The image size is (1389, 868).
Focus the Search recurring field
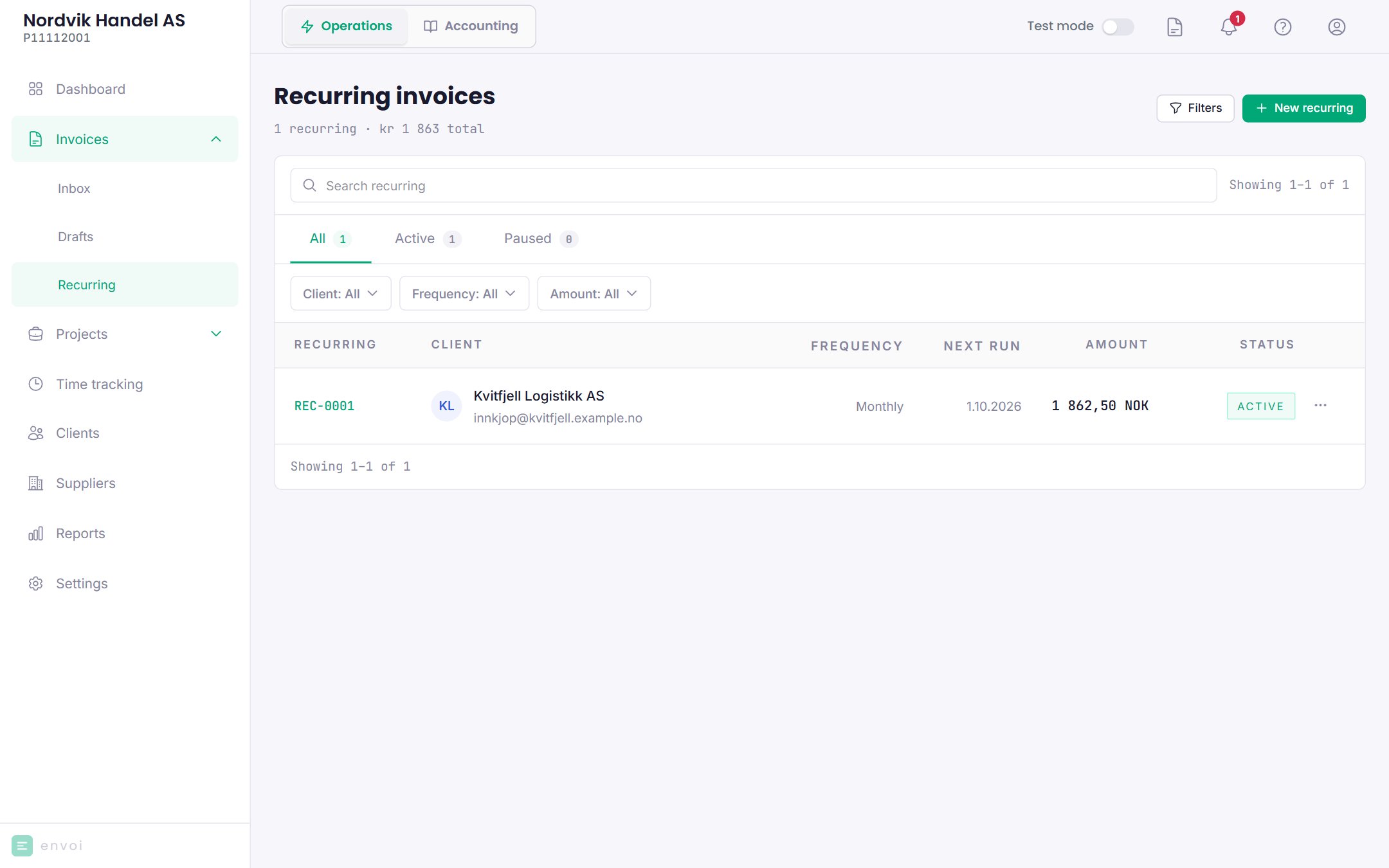click(753, 185)
